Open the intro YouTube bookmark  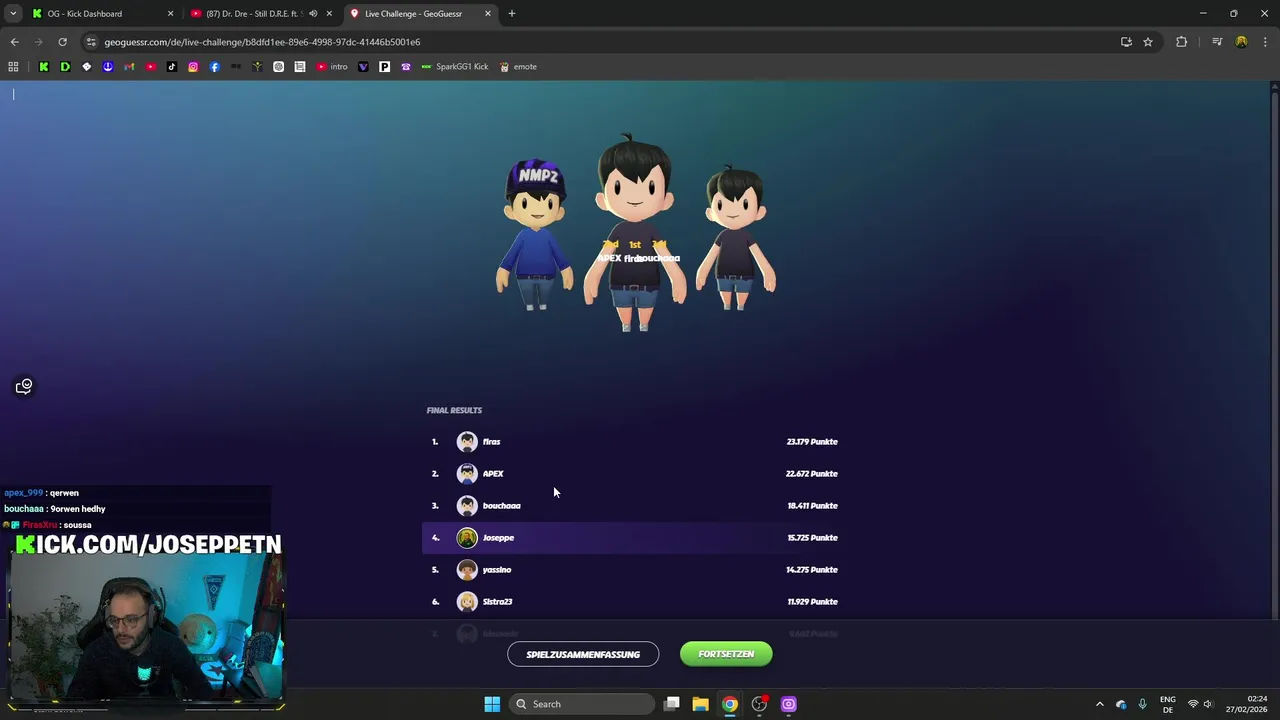332,67
